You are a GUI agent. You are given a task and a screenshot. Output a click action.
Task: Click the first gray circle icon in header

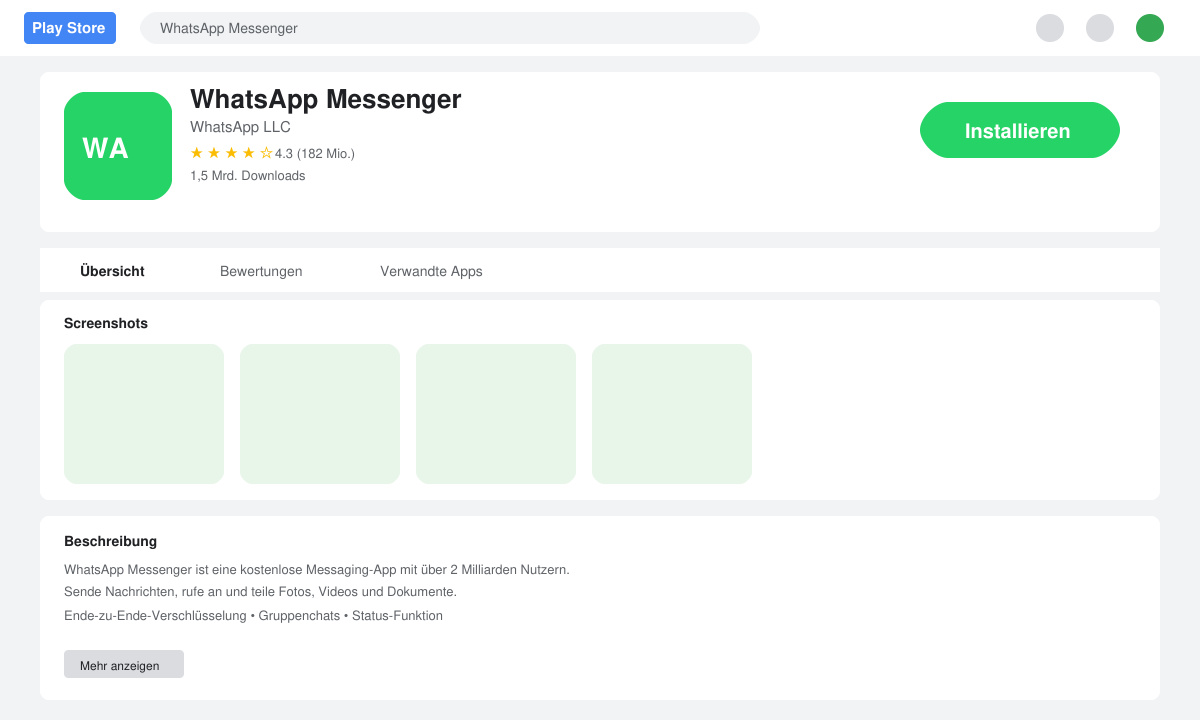click(x=1050, y=28)
